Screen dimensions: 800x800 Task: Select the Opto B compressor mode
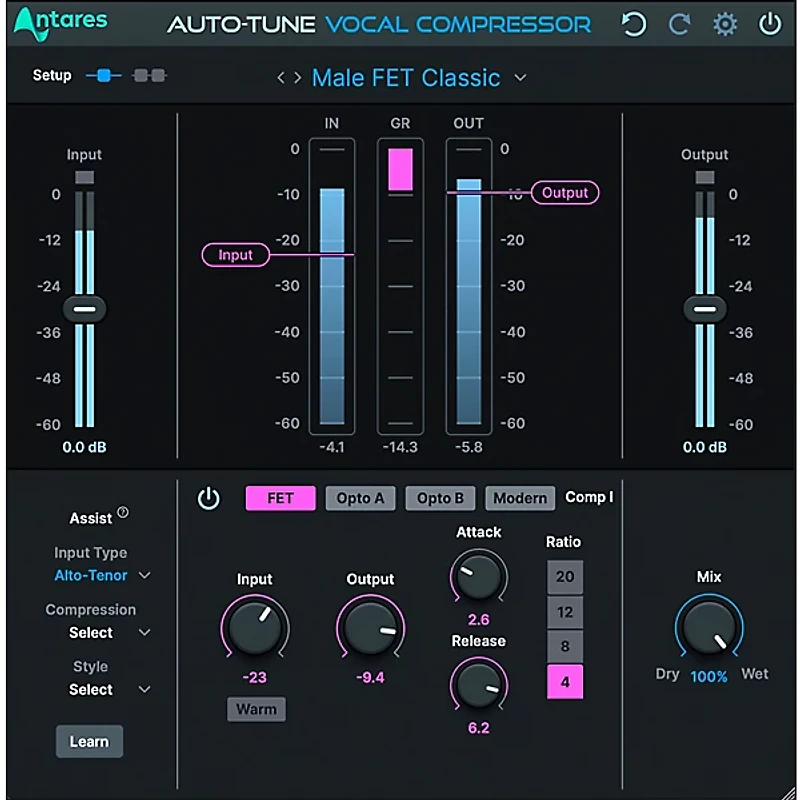pos(440,498)
